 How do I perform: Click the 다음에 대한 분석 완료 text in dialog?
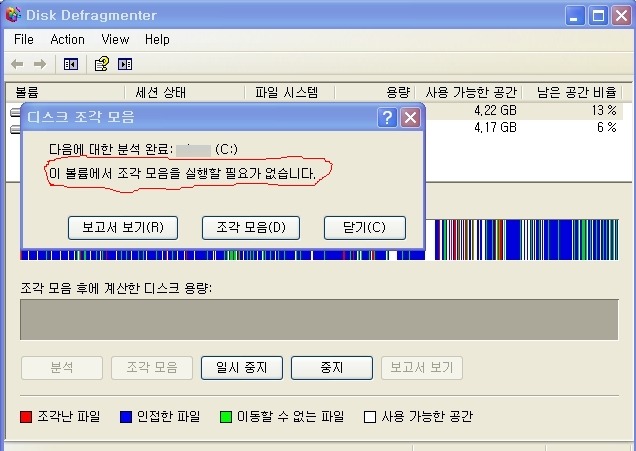(111, 150)
